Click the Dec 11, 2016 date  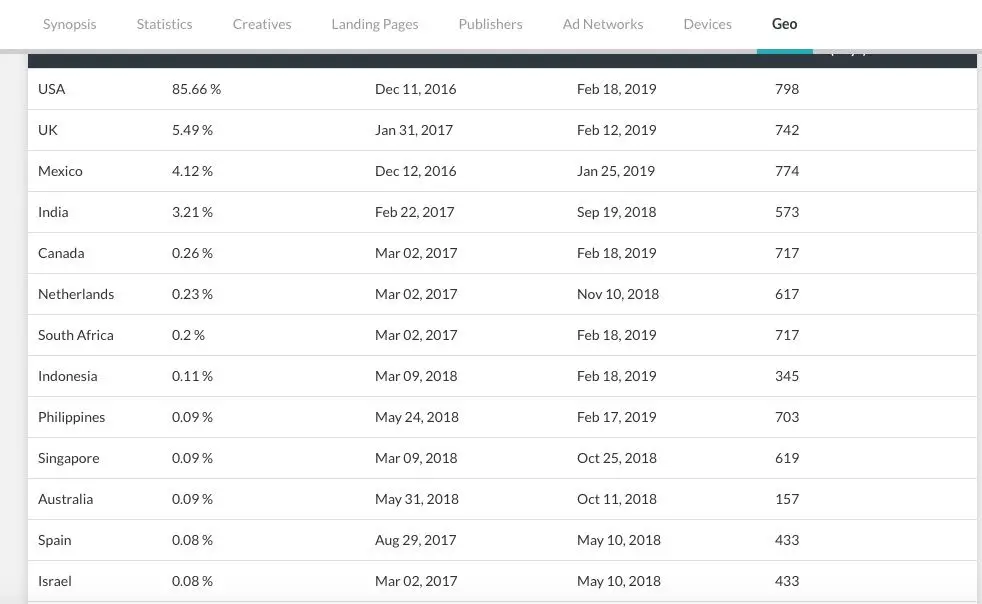415,89
